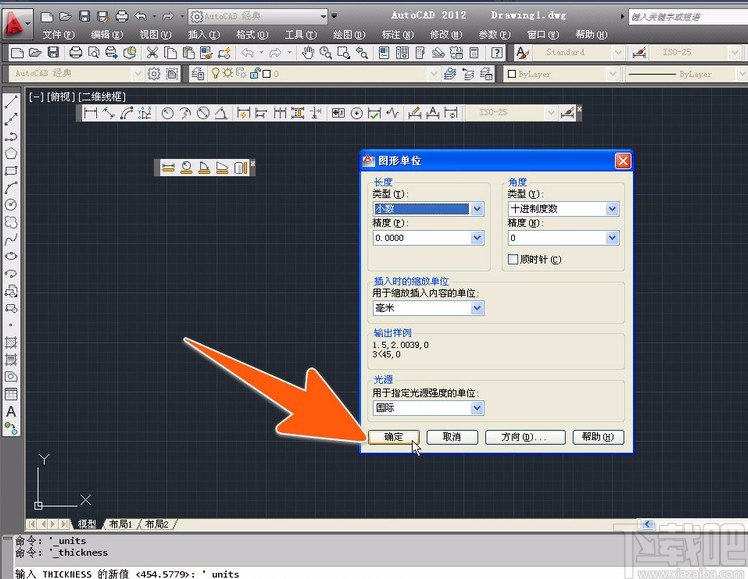Select the Pan hand tool
Image resolution: width=748 pixels, height=579 pixels.
(308, 52)
